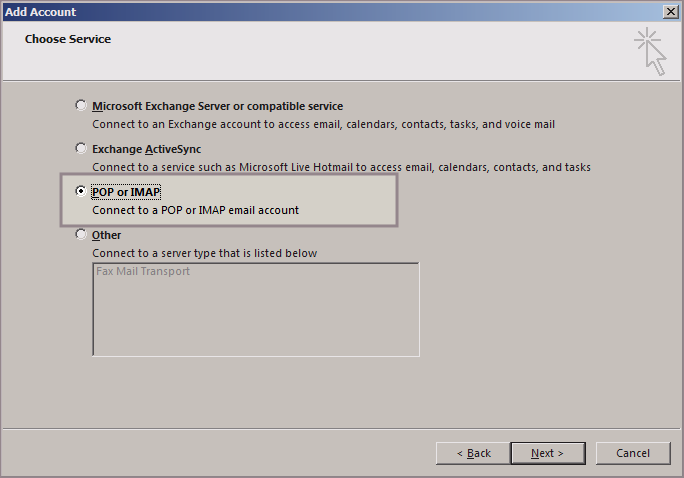This screenshot has width=684, height=478.
Task: Click the Microsoft Live Hotmail description text
Action: point(341,167)
